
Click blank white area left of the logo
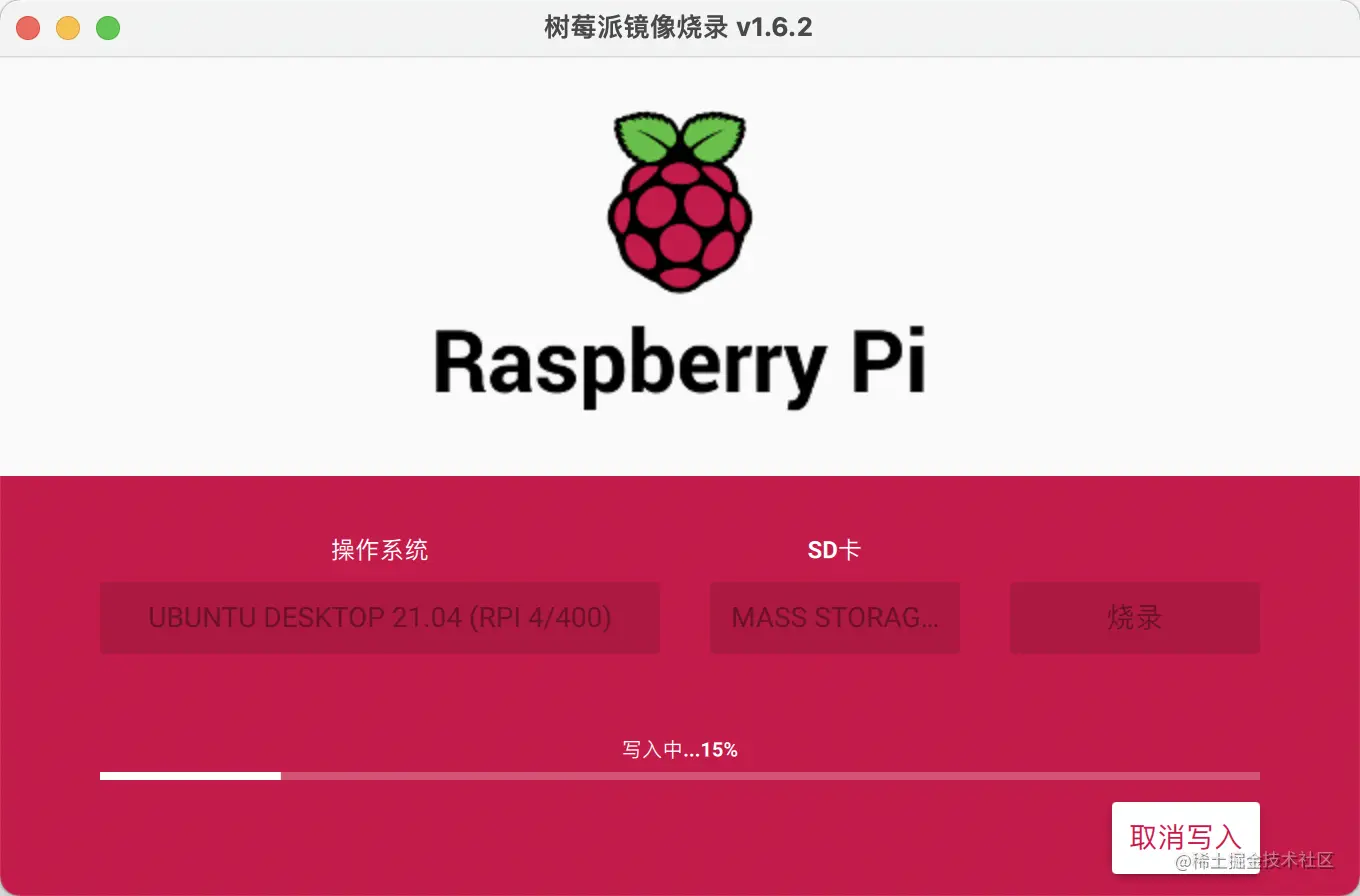[x=250, y=260]
